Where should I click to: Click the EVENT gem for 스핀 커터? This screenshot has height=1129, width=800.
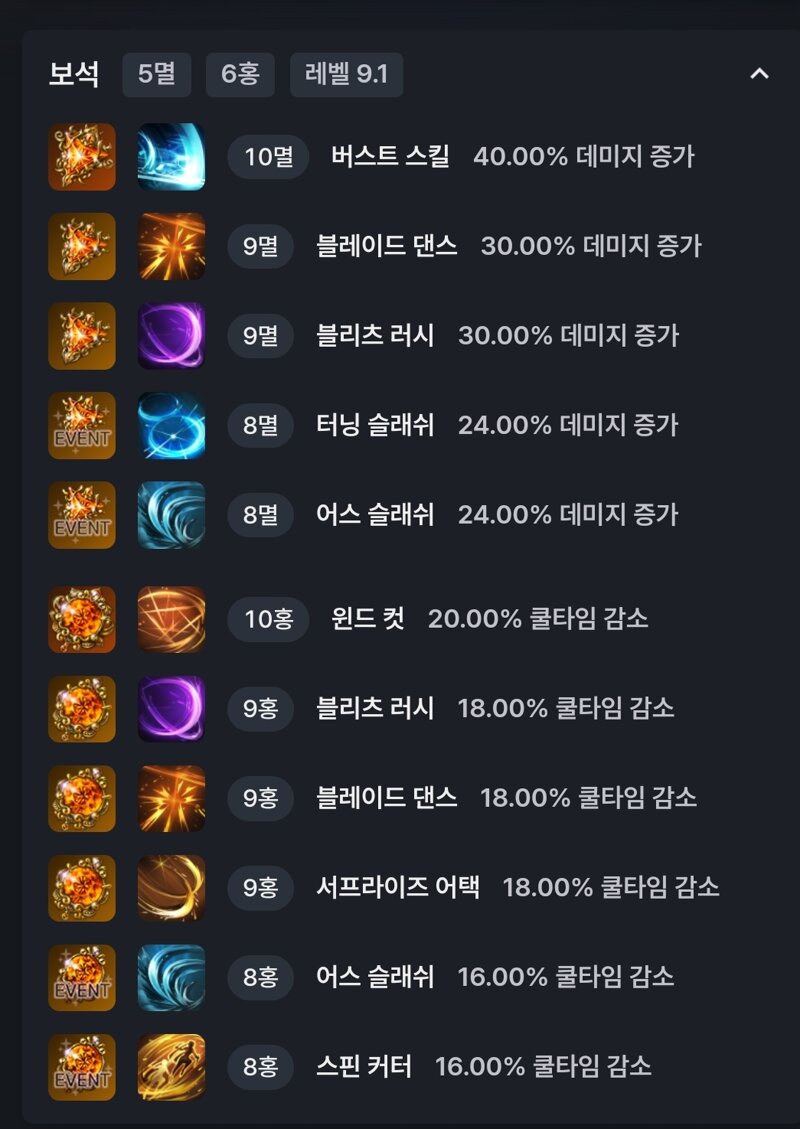tap(82, 1067)
